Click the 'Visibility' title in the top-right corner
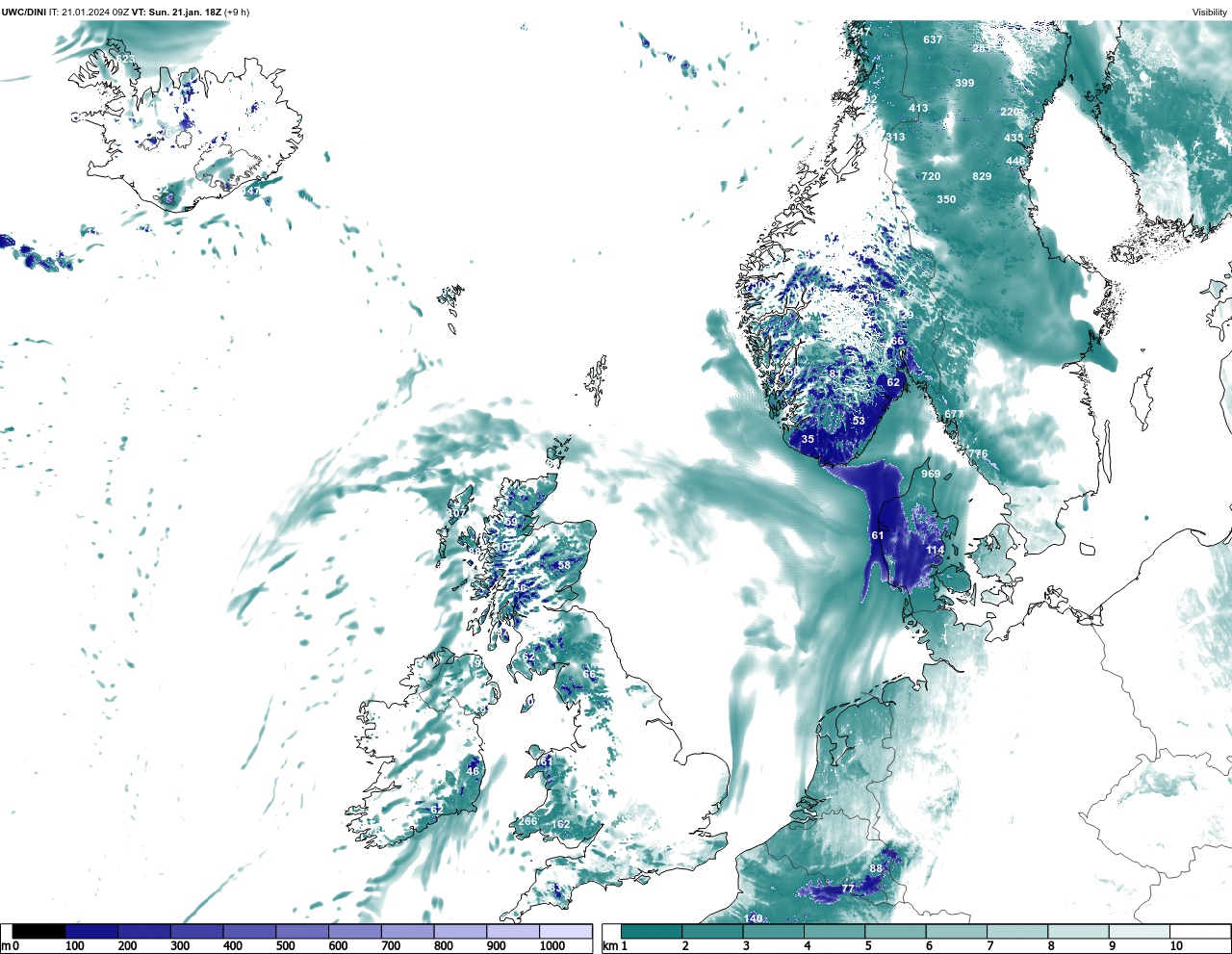The image size is (1232, 954). tap(1210, 12)
